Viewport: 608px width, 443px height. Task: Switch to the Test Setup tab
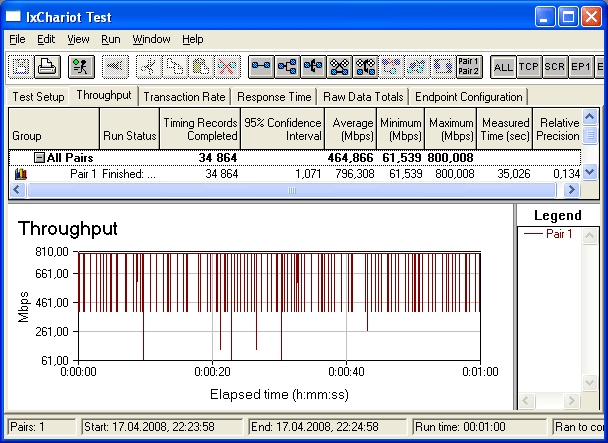point(38,97)
